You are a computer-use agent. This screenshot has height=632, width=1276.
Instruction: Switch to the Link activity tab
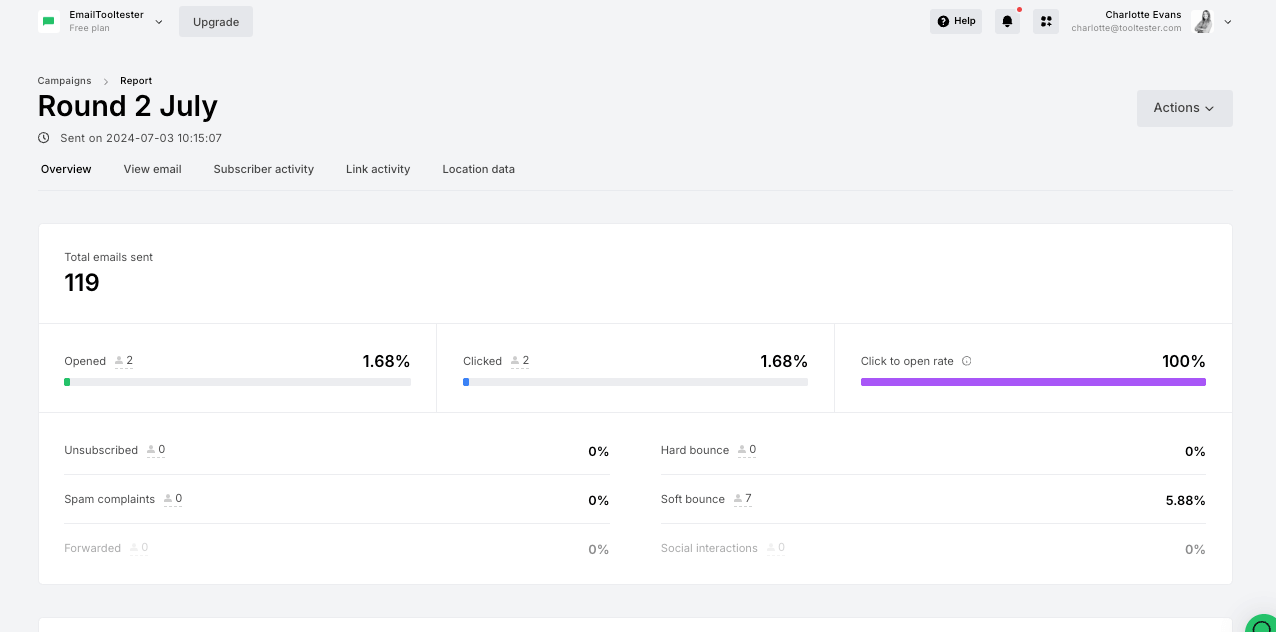click(x=378, y=169)
